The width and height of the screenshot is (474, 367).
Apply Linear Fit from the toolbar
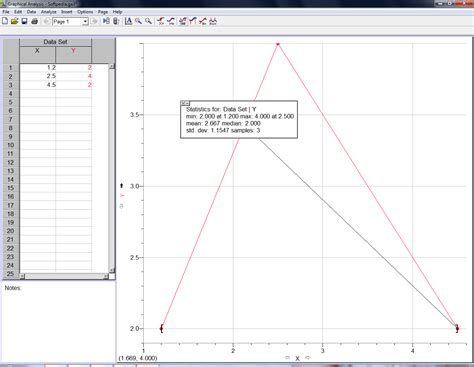point(203,21)
